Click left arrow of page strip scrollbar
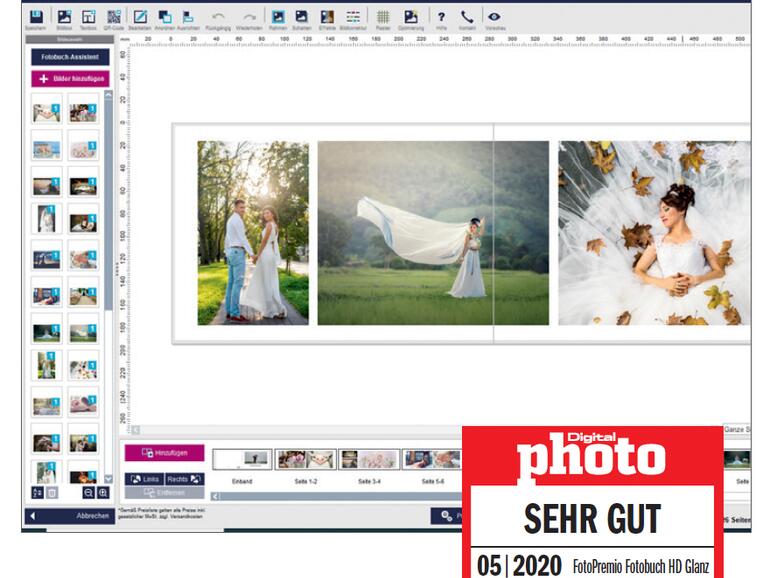The width and height of the screenshot is (770, 578). click(216, 496)
